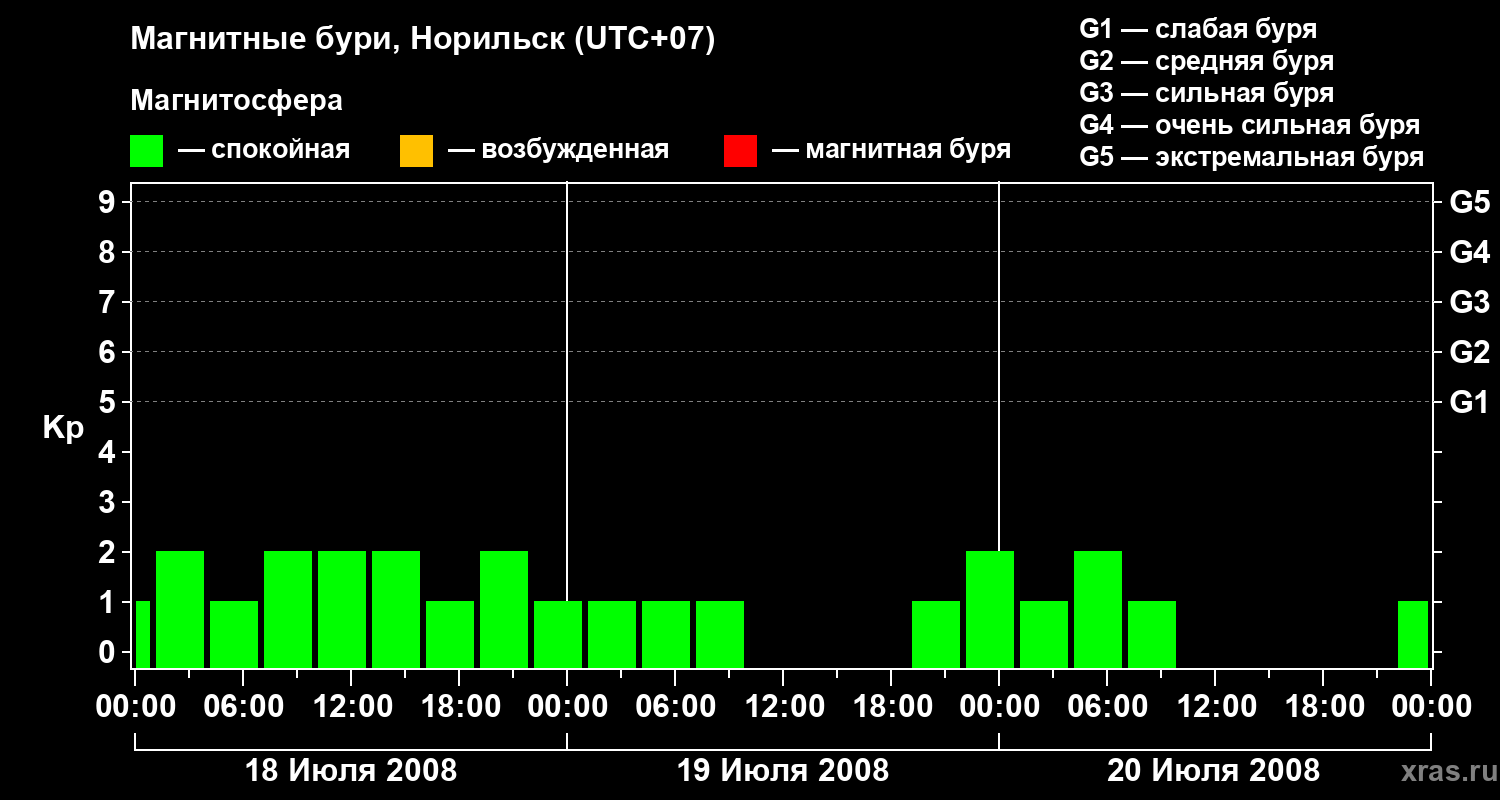1500x800 pixels.
Task: Click the '— магнитная буря' legend label
Action: coord(891,150)
